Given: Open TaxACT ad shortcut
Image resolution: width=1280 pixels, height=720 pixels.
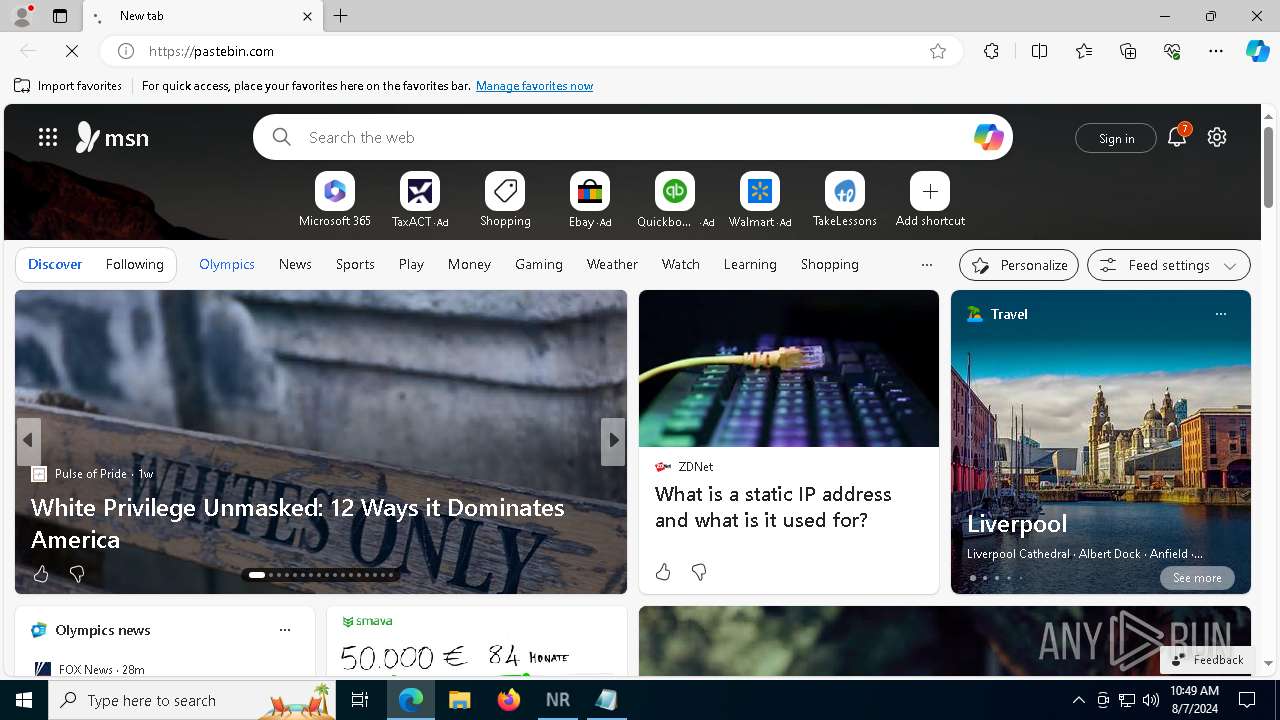Looking at the screenshot, I should (420, 200).
